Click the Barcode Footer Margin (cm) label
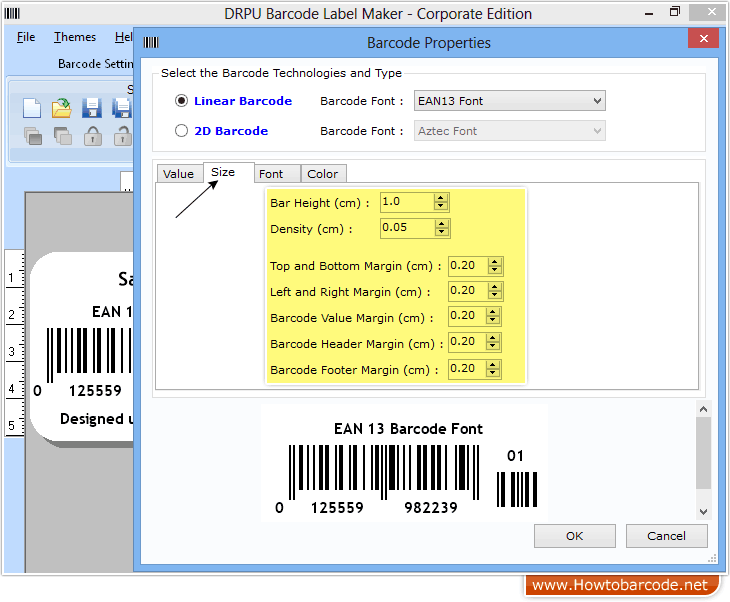The width and height of the screenshot is (730, 602). (x=354, y=370)
